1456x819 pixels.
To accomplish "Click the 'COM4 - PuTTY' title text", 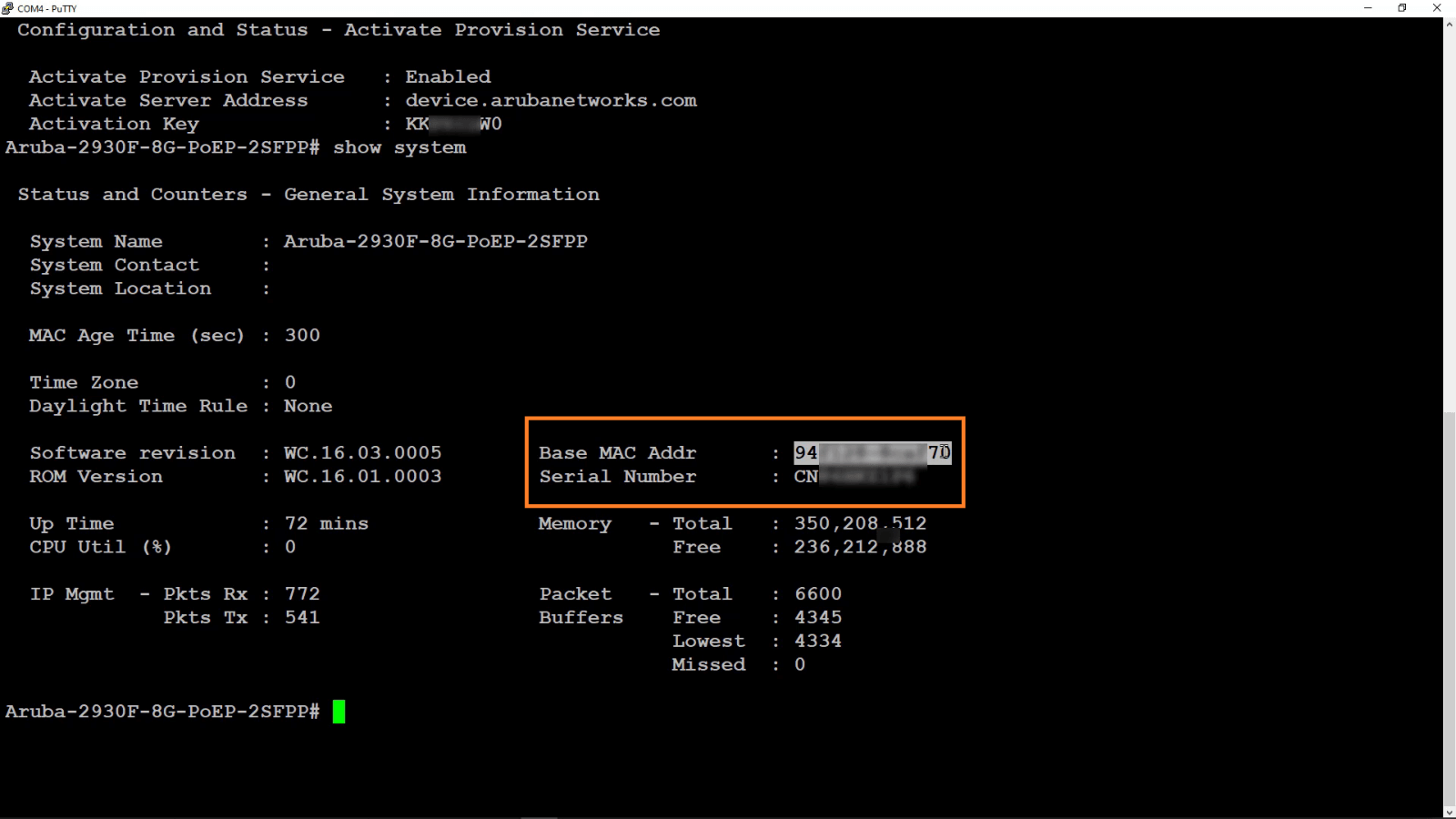I will coord(47,8).
